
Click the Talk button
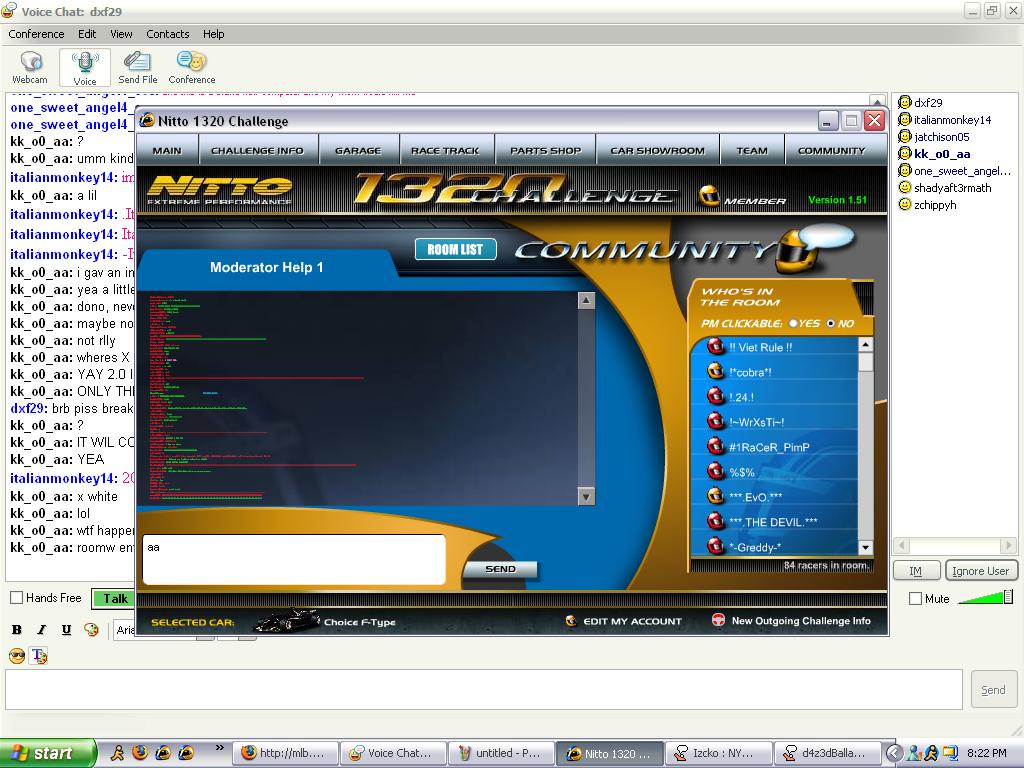[114, 598]
